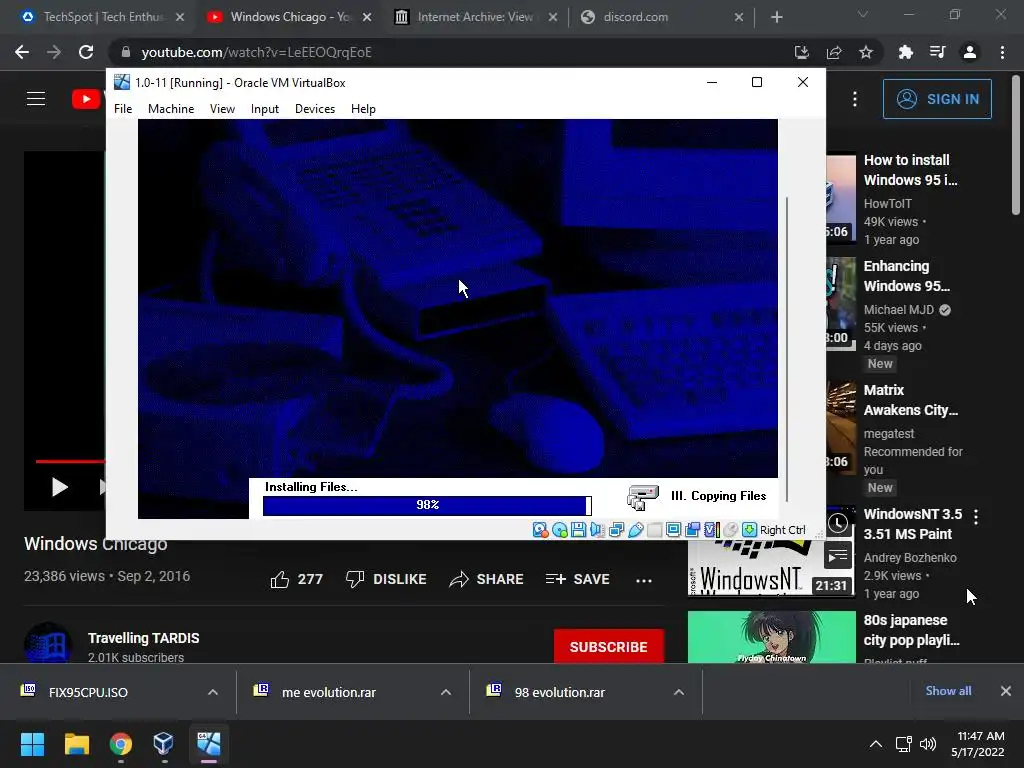Click the YouTube SIGN IN button
Screen dimensions: 1024x768
click(937, 99)
